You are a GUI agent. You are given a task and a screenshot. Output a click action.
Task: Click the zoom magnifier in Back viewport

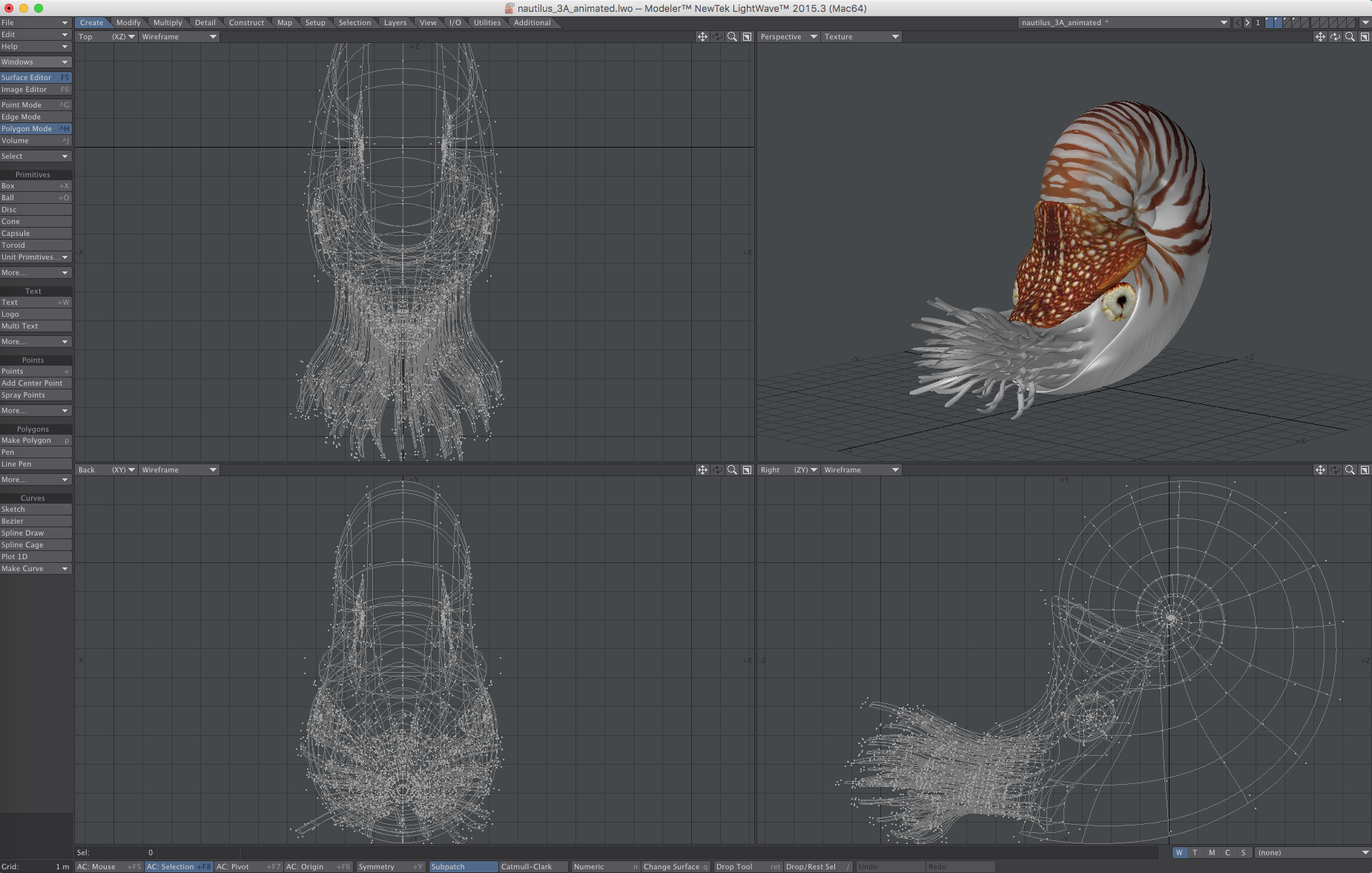coord(732,470)
